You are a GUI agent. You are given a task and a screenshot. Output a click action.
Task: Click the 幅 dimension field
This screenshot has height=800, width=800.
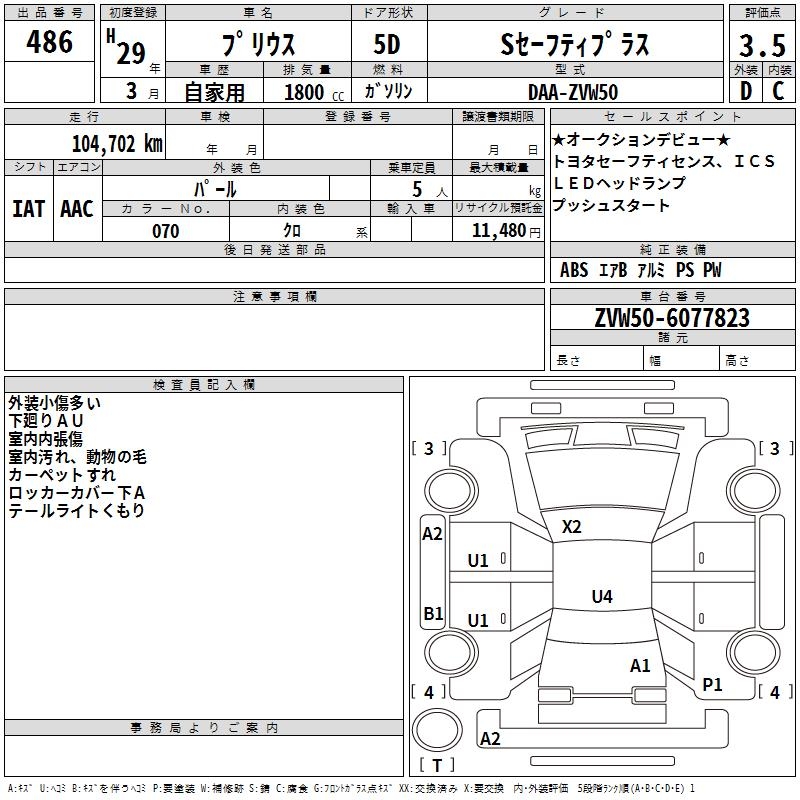[x=682, y=360]
